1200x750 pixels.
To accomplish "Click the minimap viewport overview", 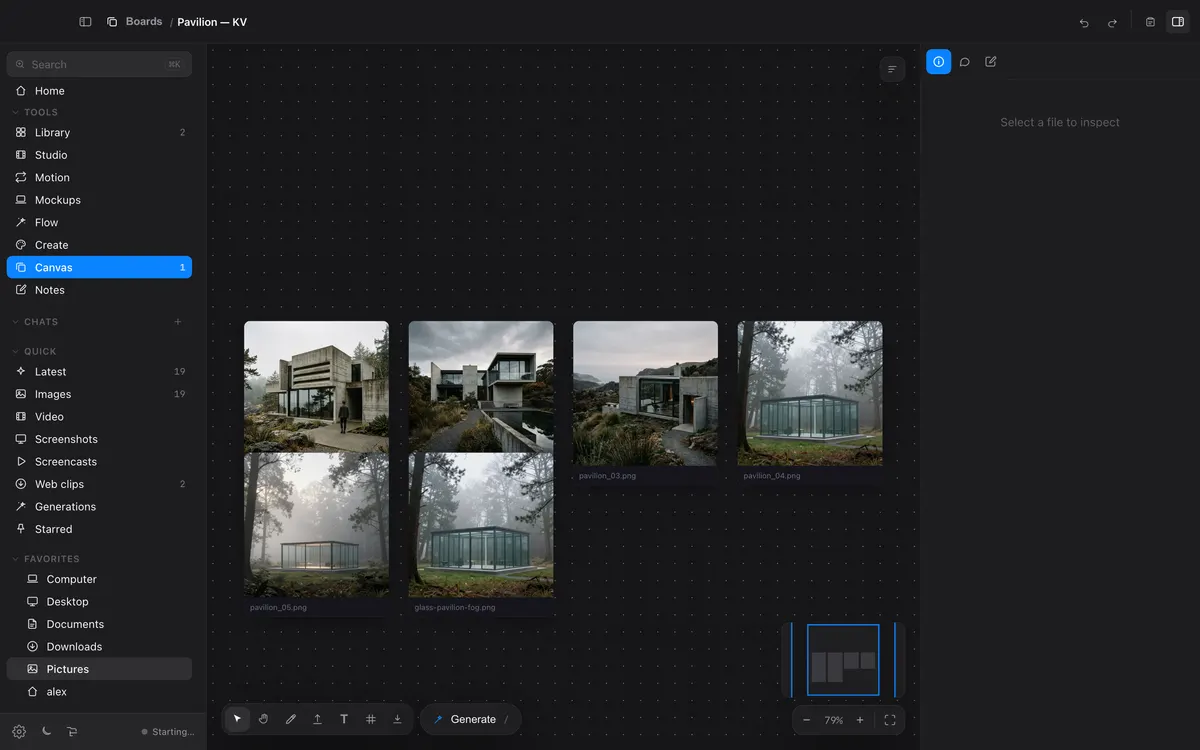I will (843, 660).
